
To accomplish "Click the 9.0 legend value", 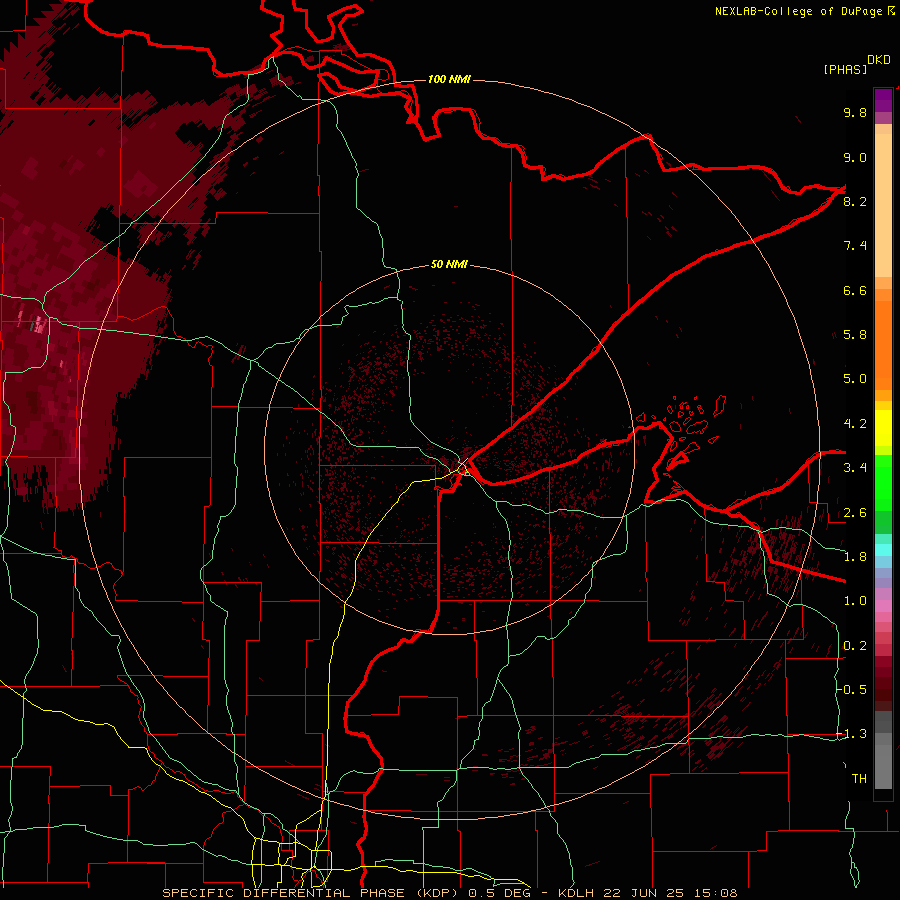I will (855, 157).
